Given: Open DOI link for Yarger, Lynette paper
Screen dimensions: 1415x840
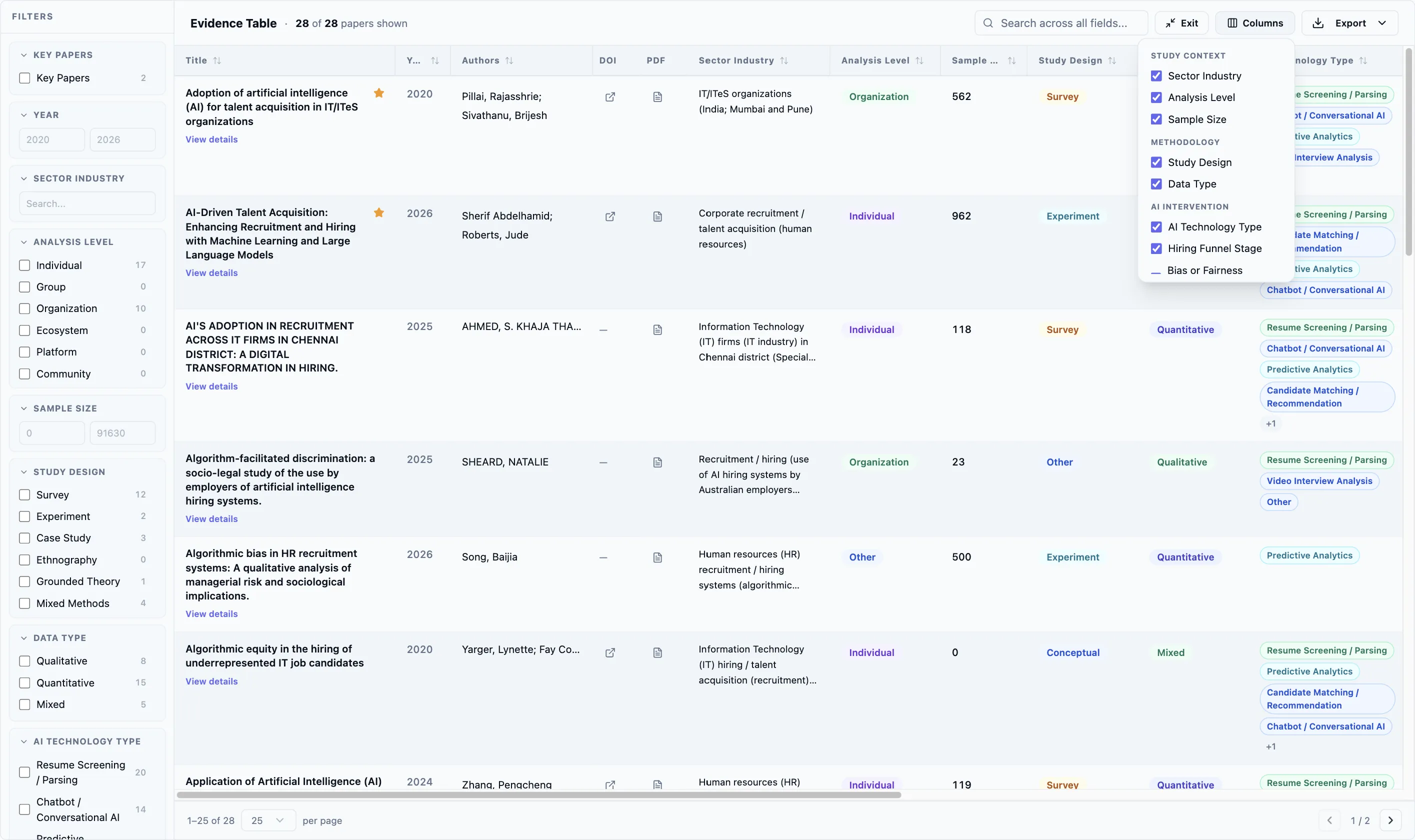Looking at the screenshot, I should tap(609, 652).
